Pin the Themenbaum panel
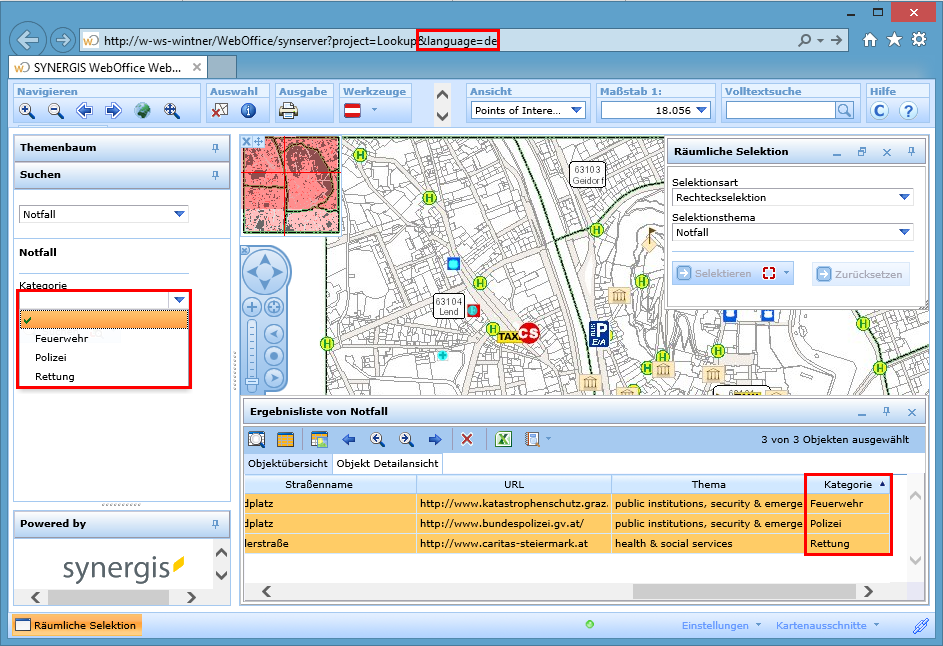The width and height of the screenshot is (943, 646). [x=214, y=148]
